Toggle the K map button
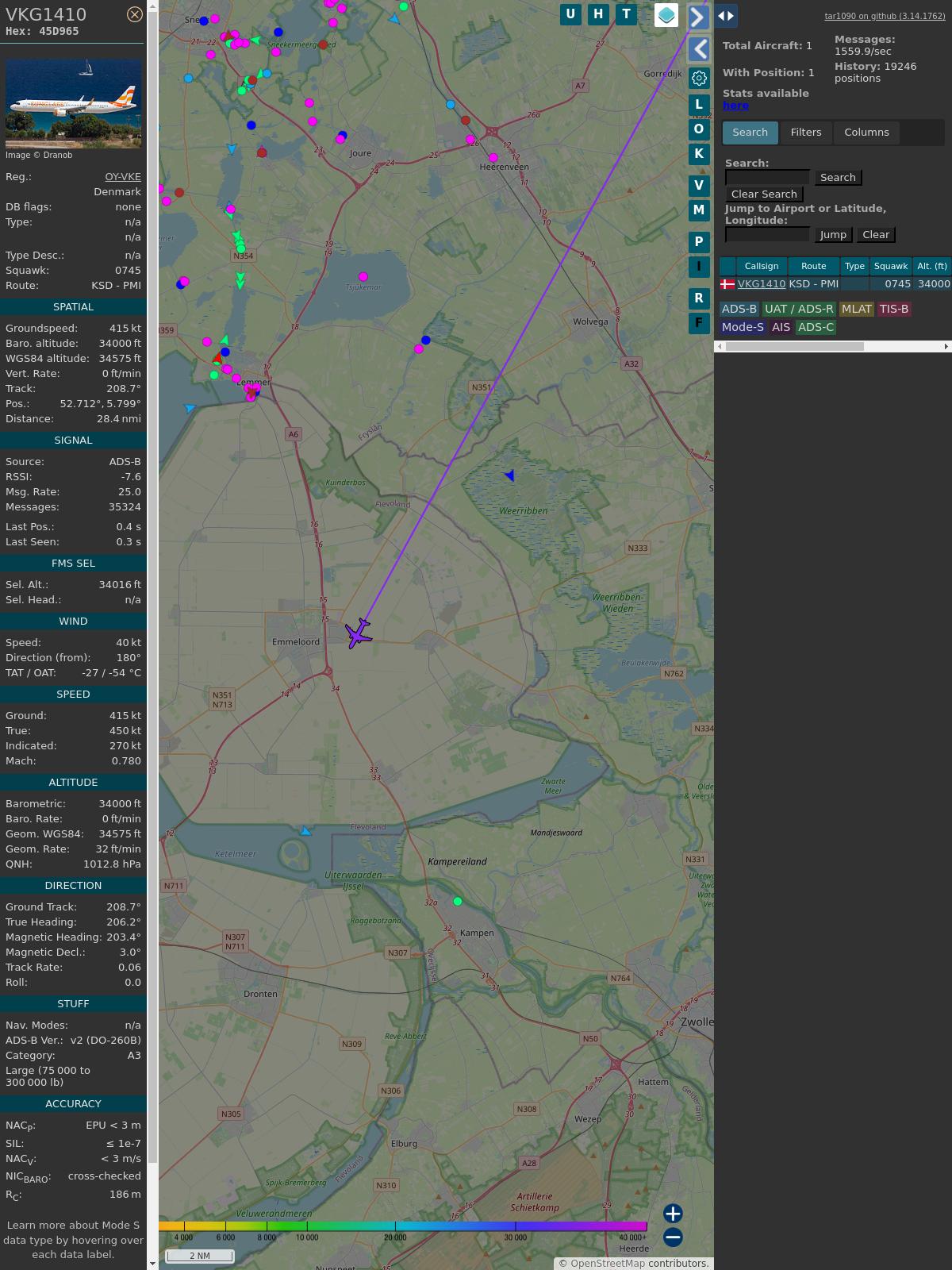This screenshot has height=1270, width=952. click(699, 154)
